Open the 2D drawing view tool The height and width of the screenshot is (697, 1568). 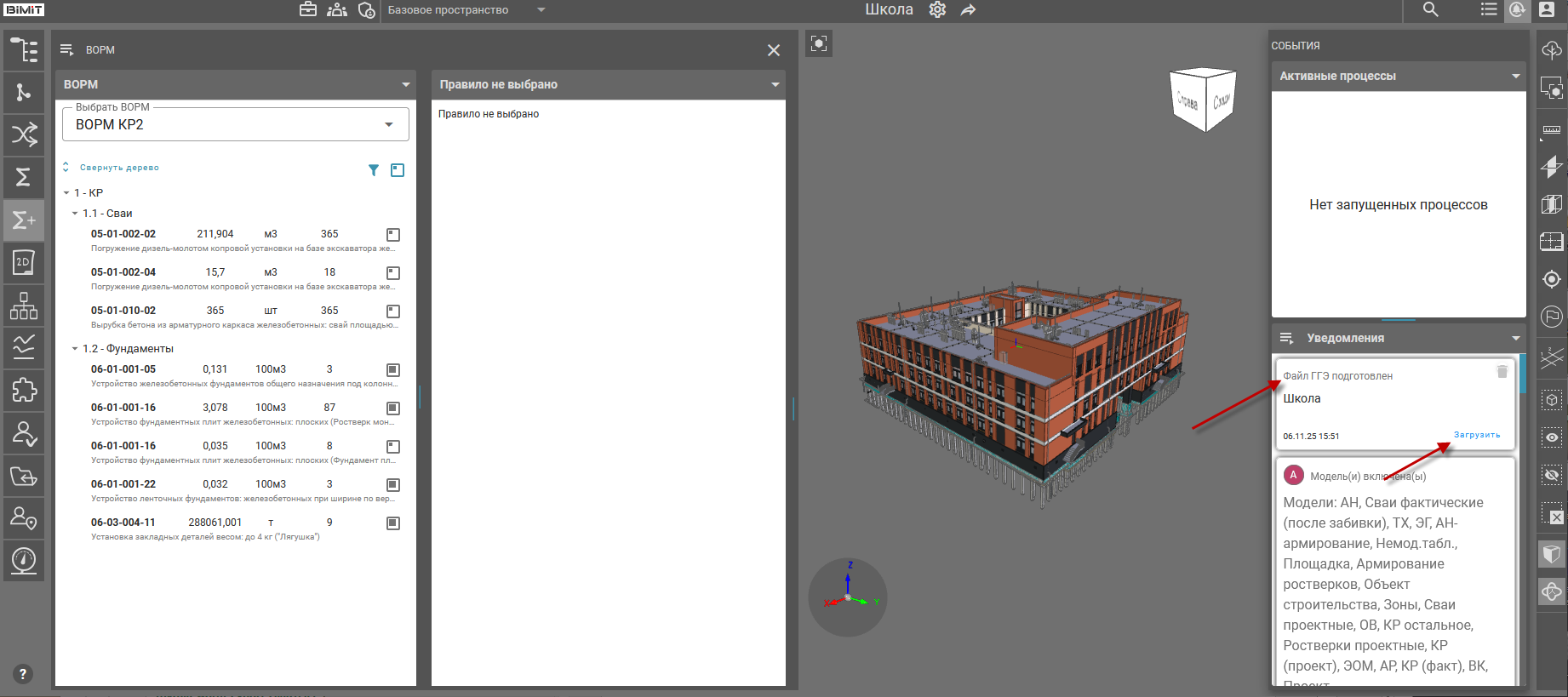click(24, 263)
